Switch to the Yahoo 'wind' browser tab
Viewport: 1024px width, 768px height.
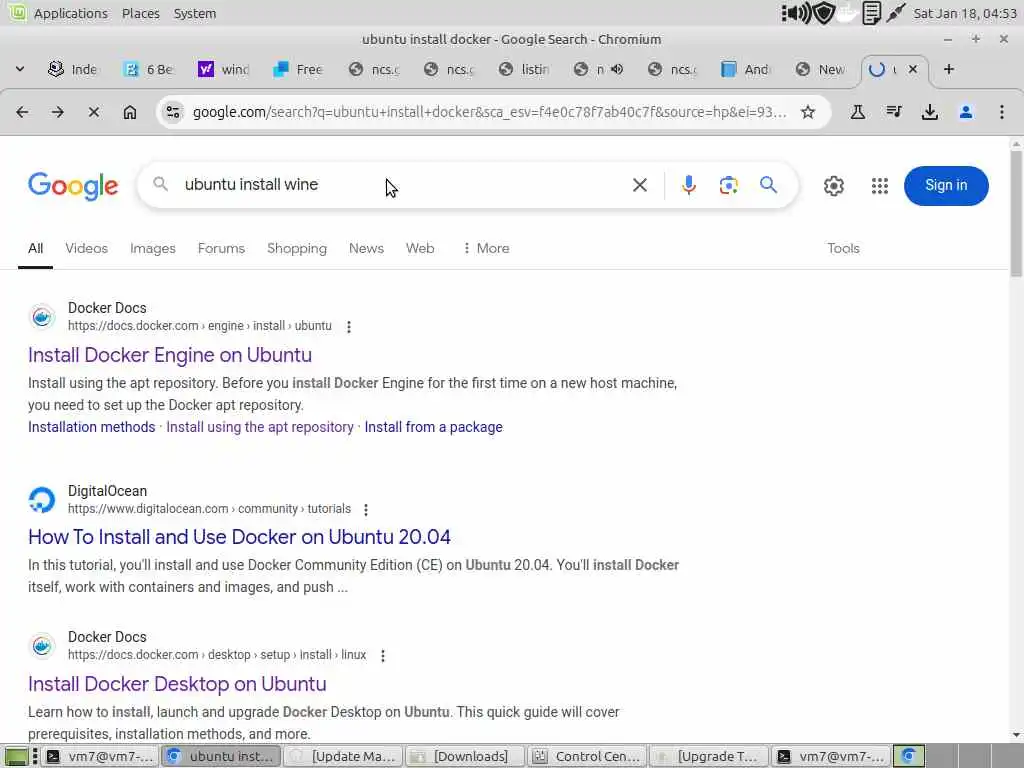pyautogui.click(x=224, y=69)
